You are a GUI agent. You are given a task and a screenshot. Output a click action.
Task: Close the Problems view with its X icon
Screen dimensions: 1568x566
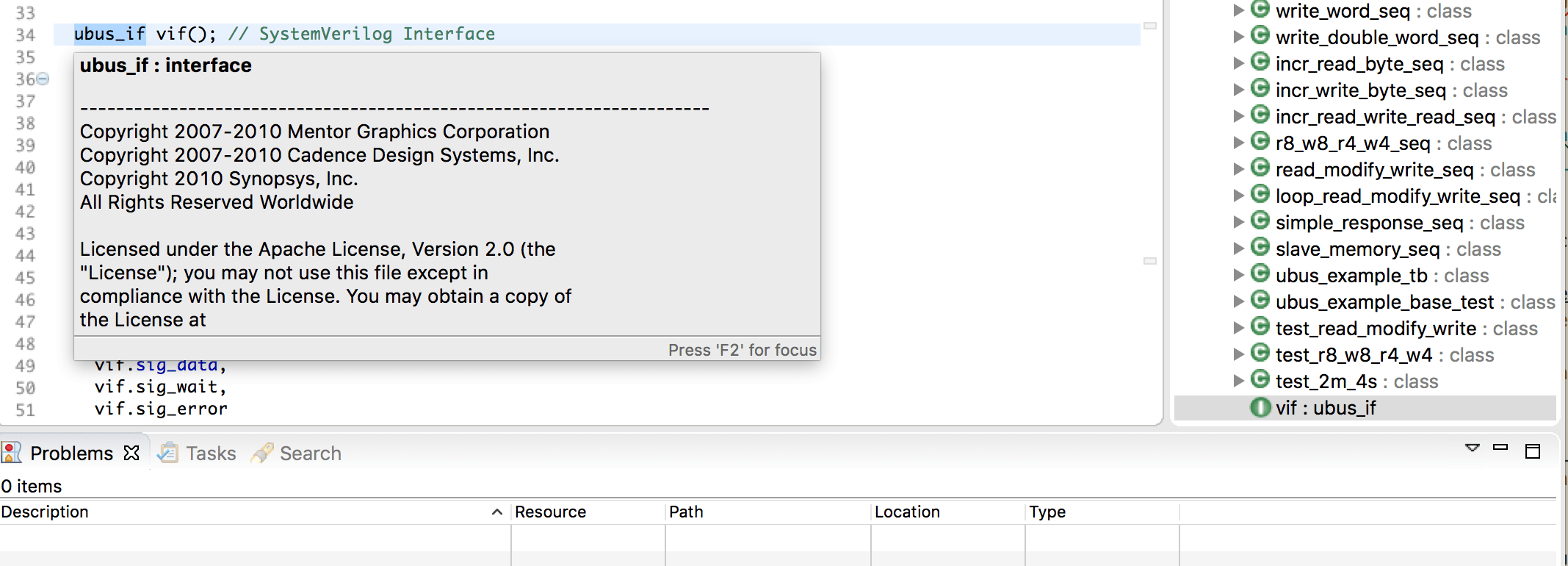coord(131,453)
